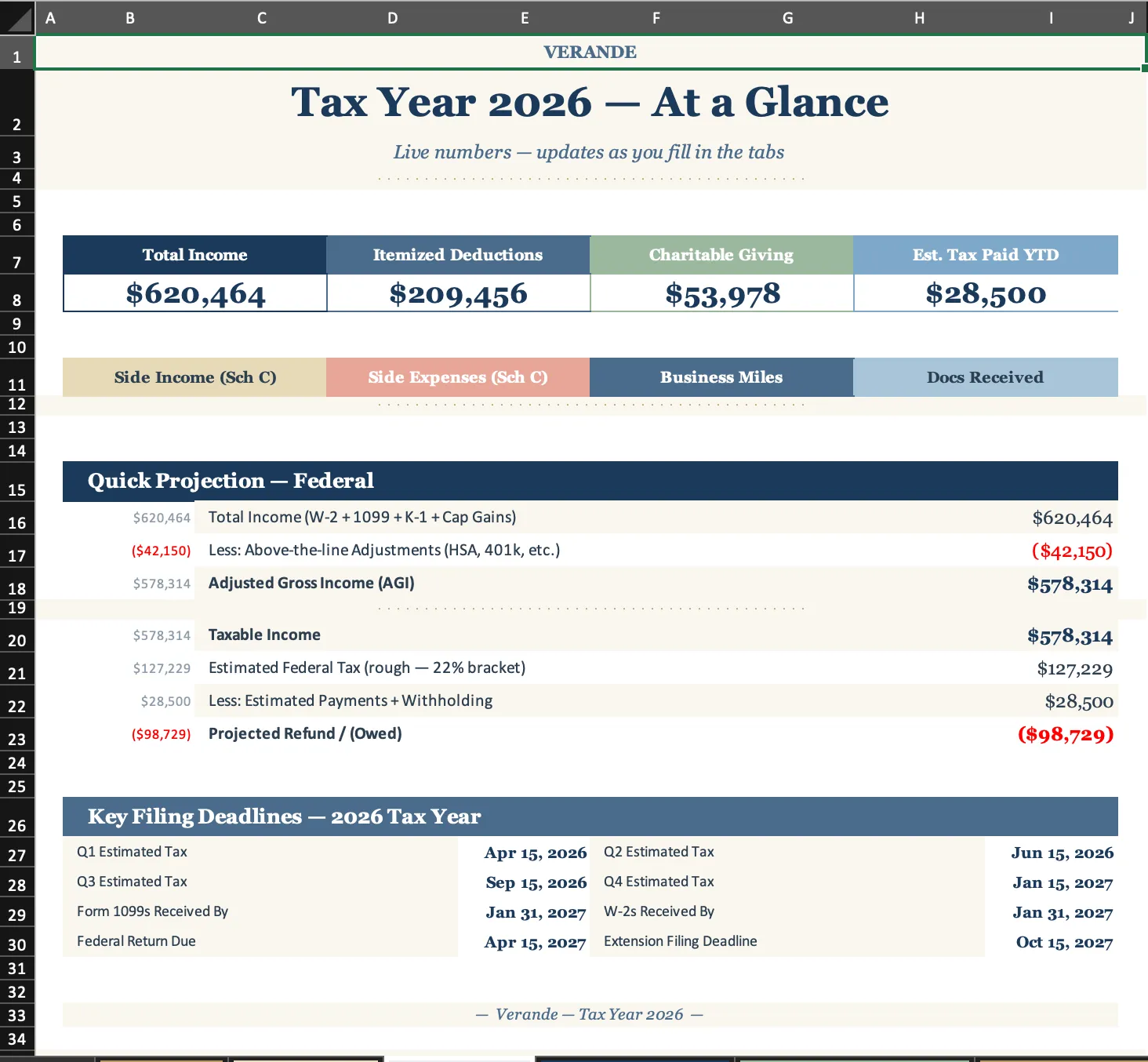Select row 34 header

tap(17, 1039)
